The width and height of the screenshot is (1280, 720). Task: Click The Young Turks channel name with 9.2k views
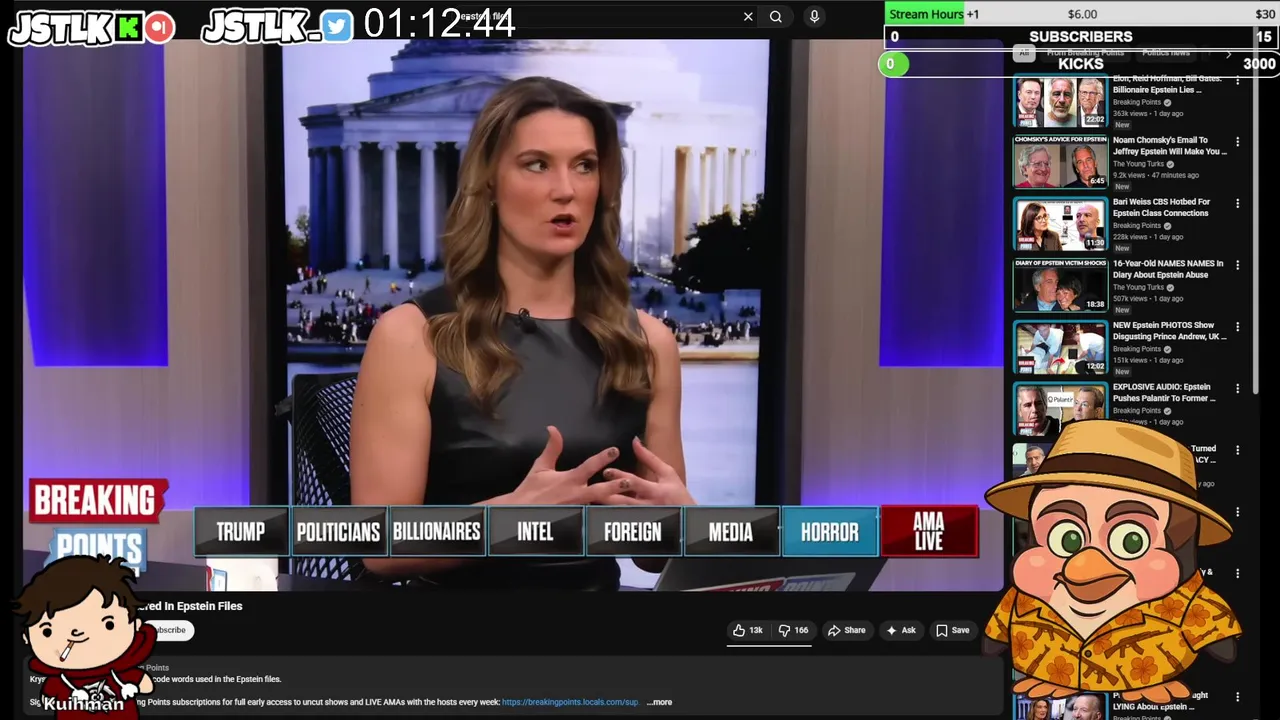(1138, 164)
